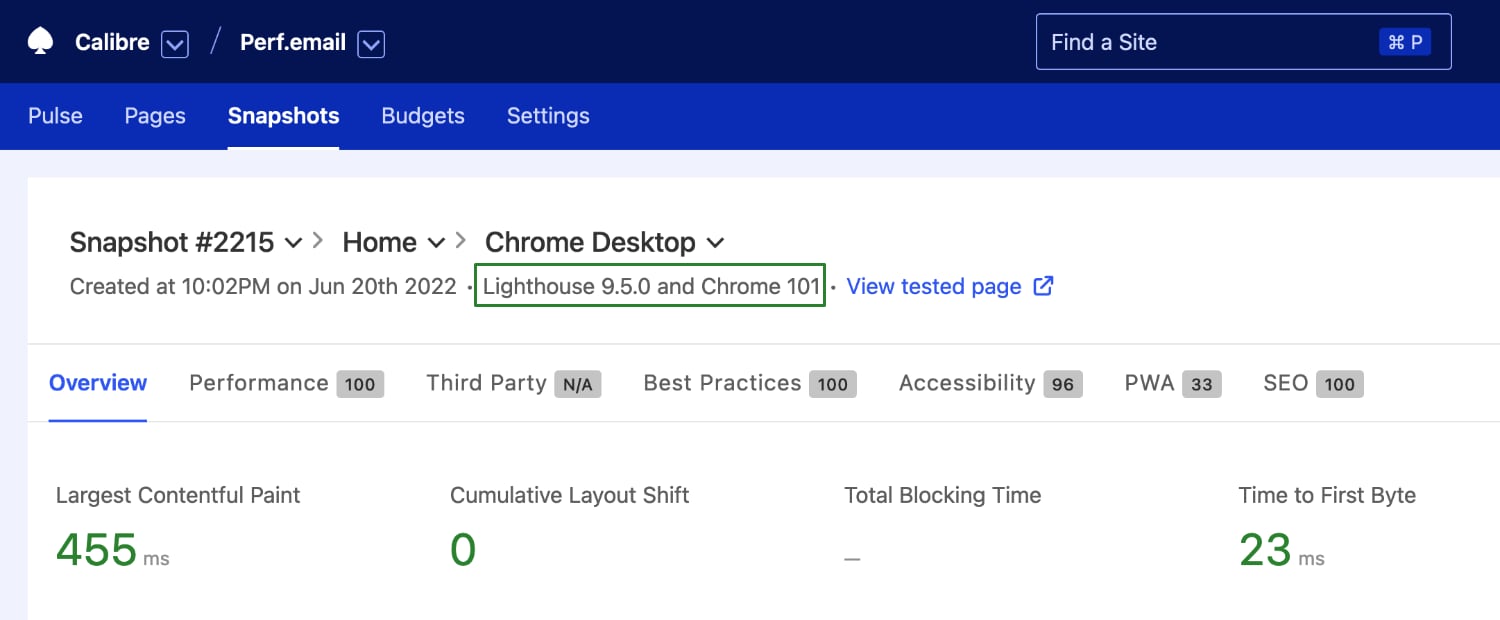
Task: Click the View tested page link
Action: [x=932, y=286]
